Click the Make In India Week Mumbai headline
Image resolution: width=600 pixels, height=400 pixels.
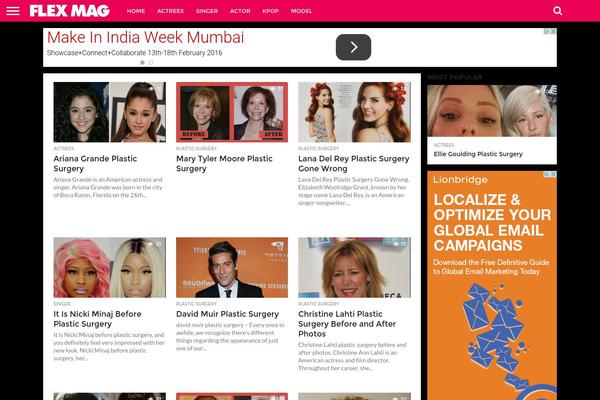coord(145,38)
